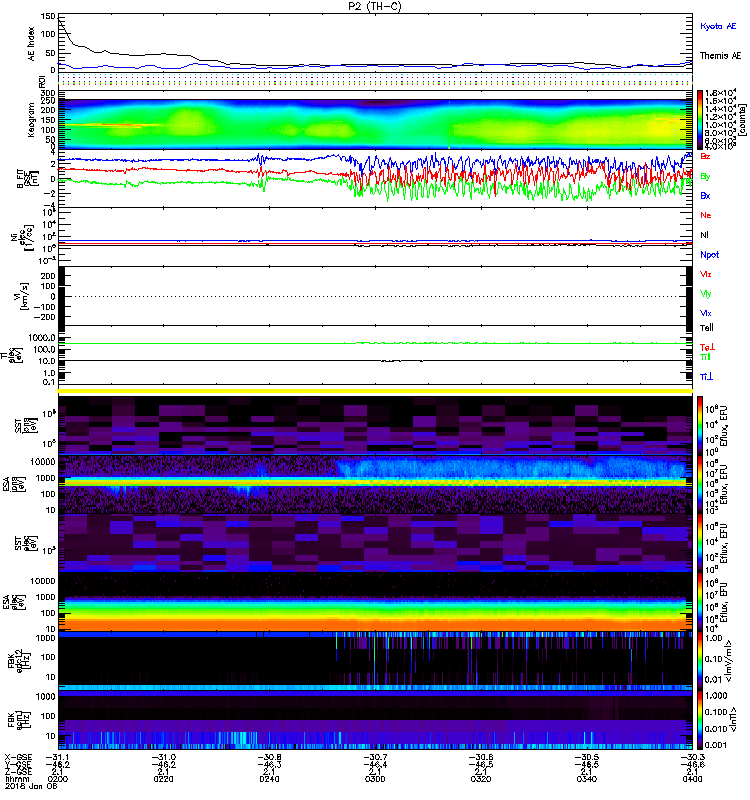Image resolution: width=750 pixels, height=800 pixels.
Task: Select the red Bz legend label
Action: (705, 157)
